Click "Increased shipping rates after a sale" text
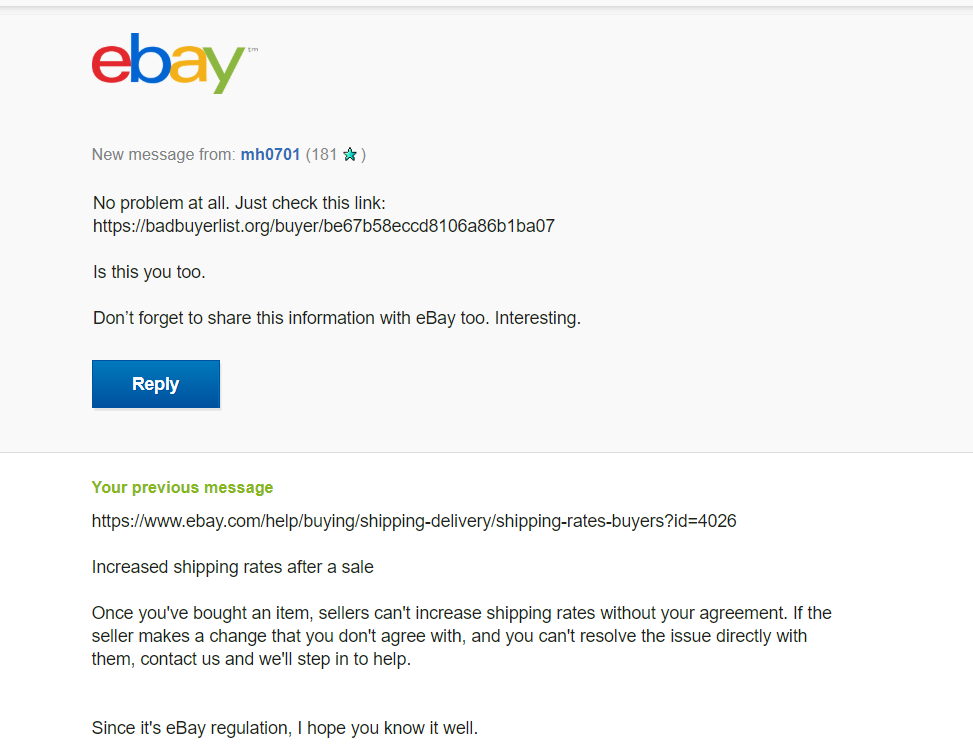 232,567
